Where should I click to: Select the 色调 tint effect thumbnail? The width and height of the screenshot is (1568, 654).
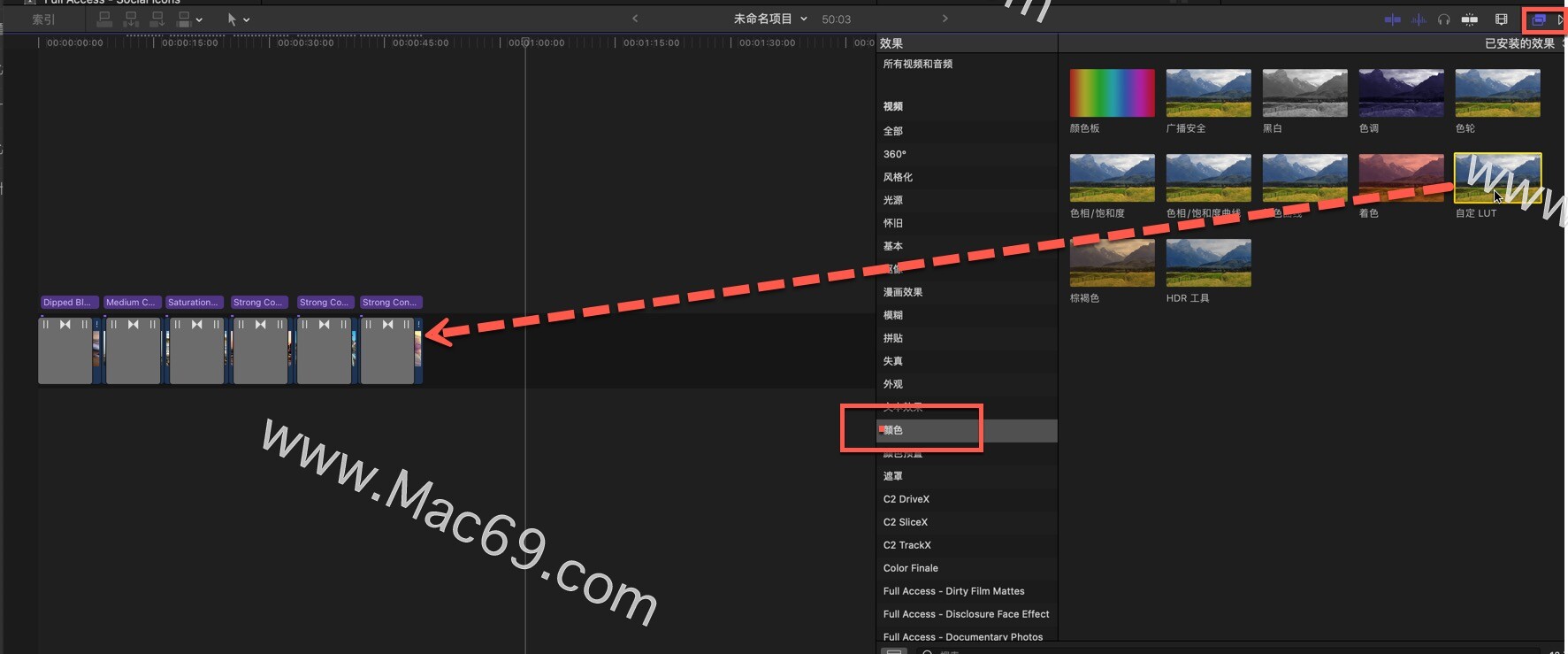click(x=1401, y=93)
